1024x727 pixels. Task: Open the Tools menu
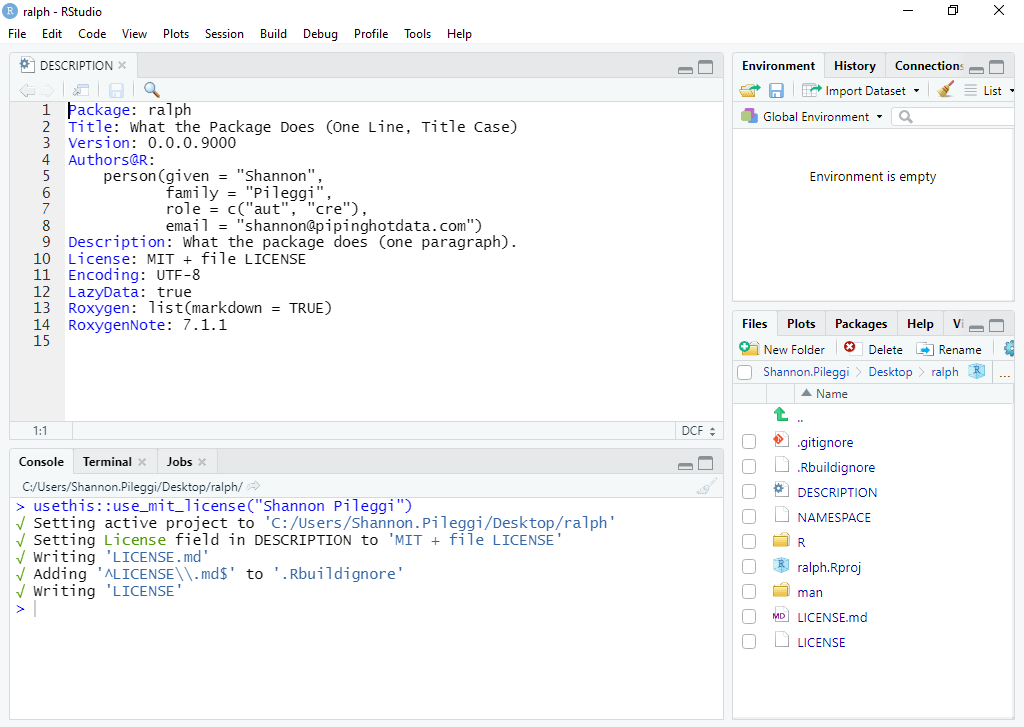[417, 34]
